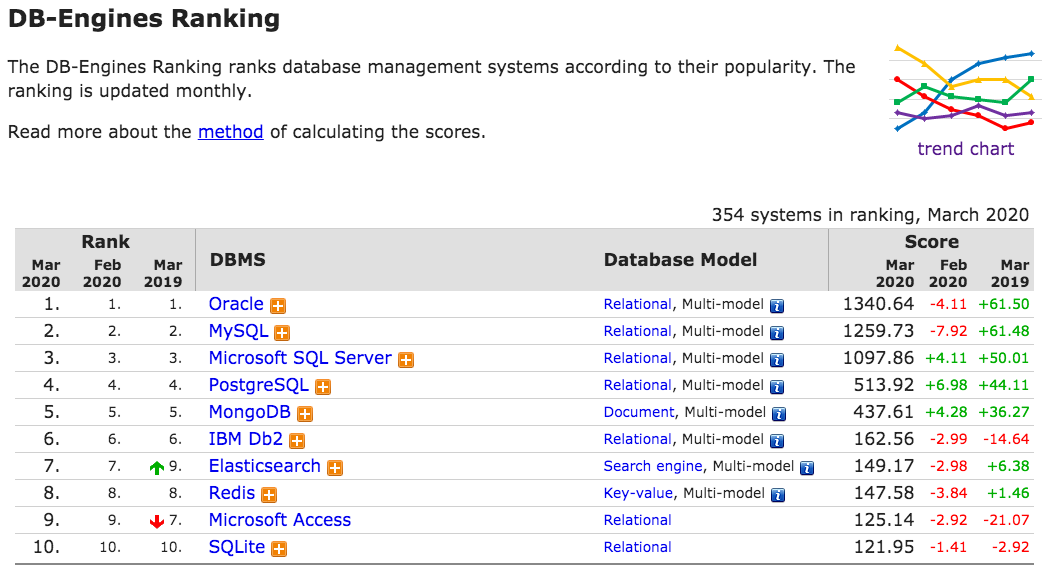
Task: Click the orange plus icon next to PostgreSQL
Action: (323, 387)
